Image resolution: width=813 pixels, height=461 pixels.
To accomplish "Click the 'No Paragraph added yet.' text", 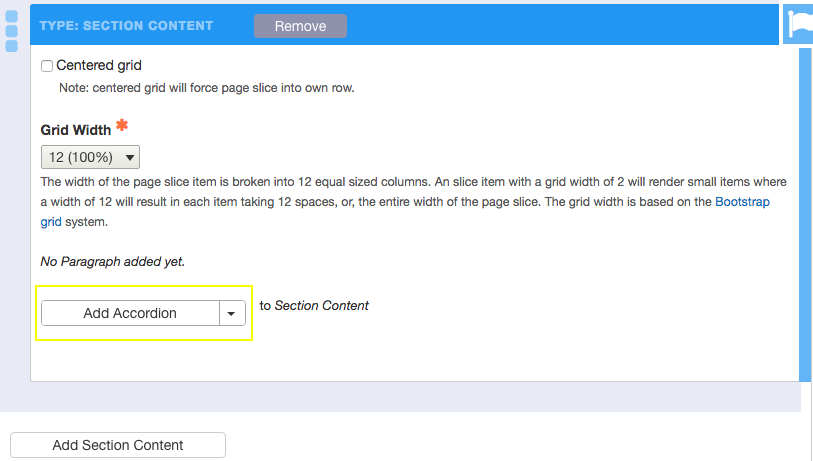I will click(x=113, y=261).
